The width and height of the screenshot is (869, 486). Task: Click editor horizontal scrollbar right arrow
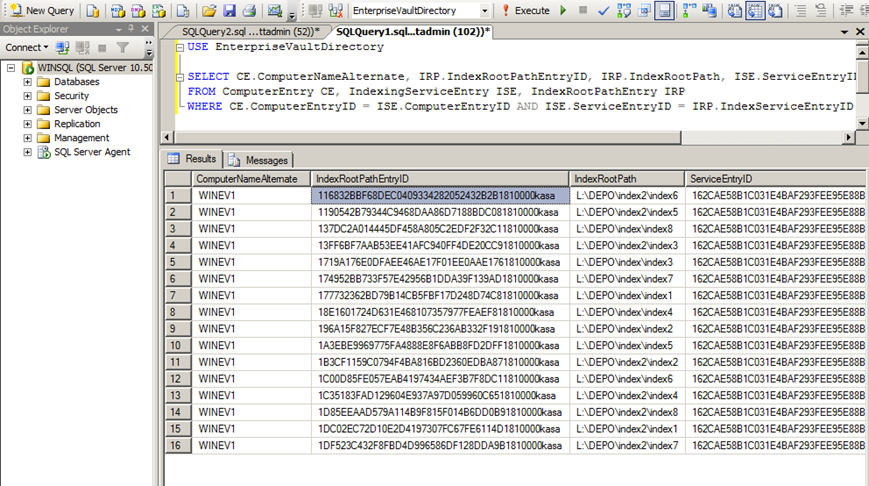pyautogui.click(x=848, y=137)
